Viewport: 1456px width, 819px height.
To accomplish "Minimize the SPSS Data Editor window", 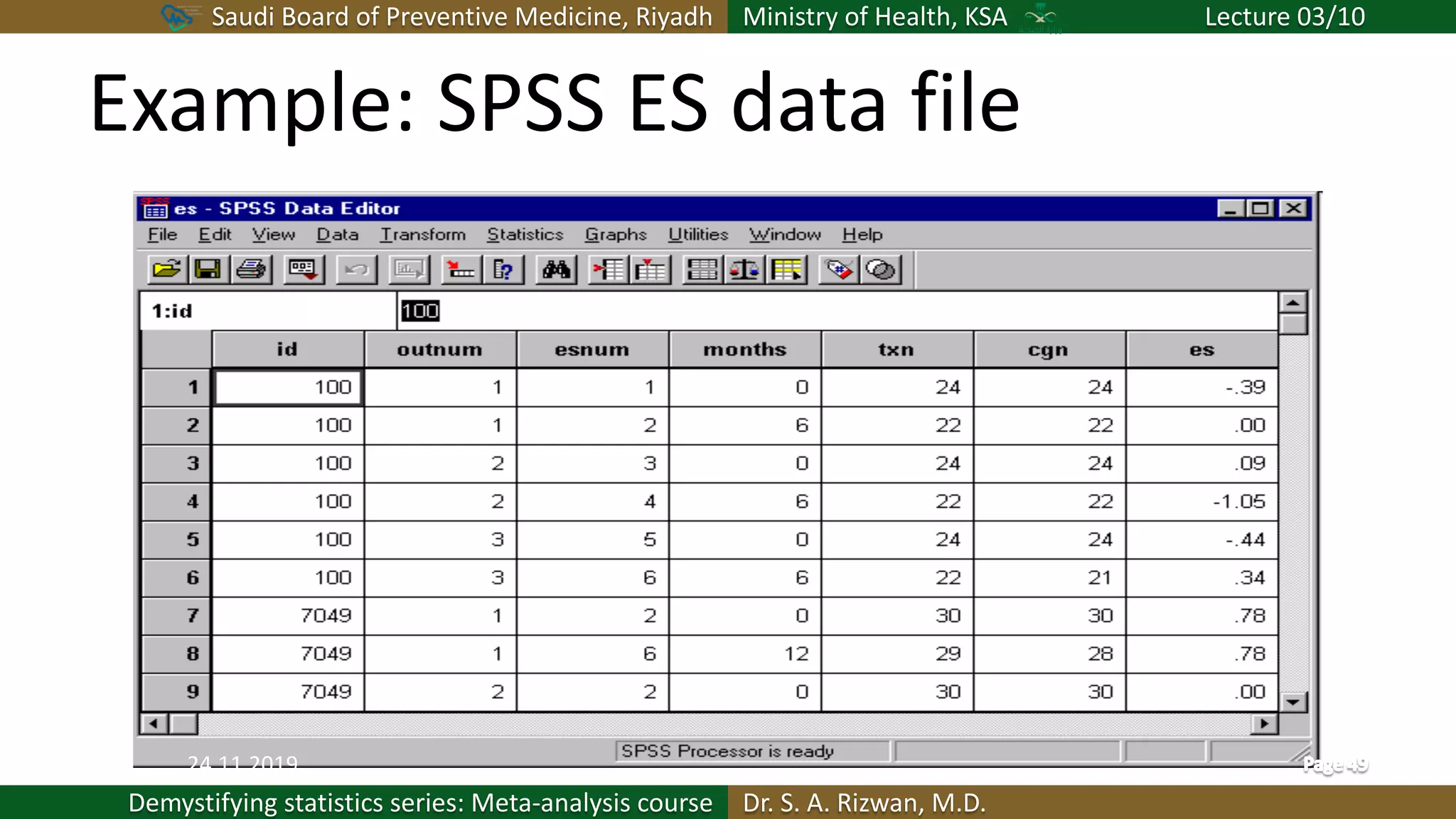I will [1231, 208].
